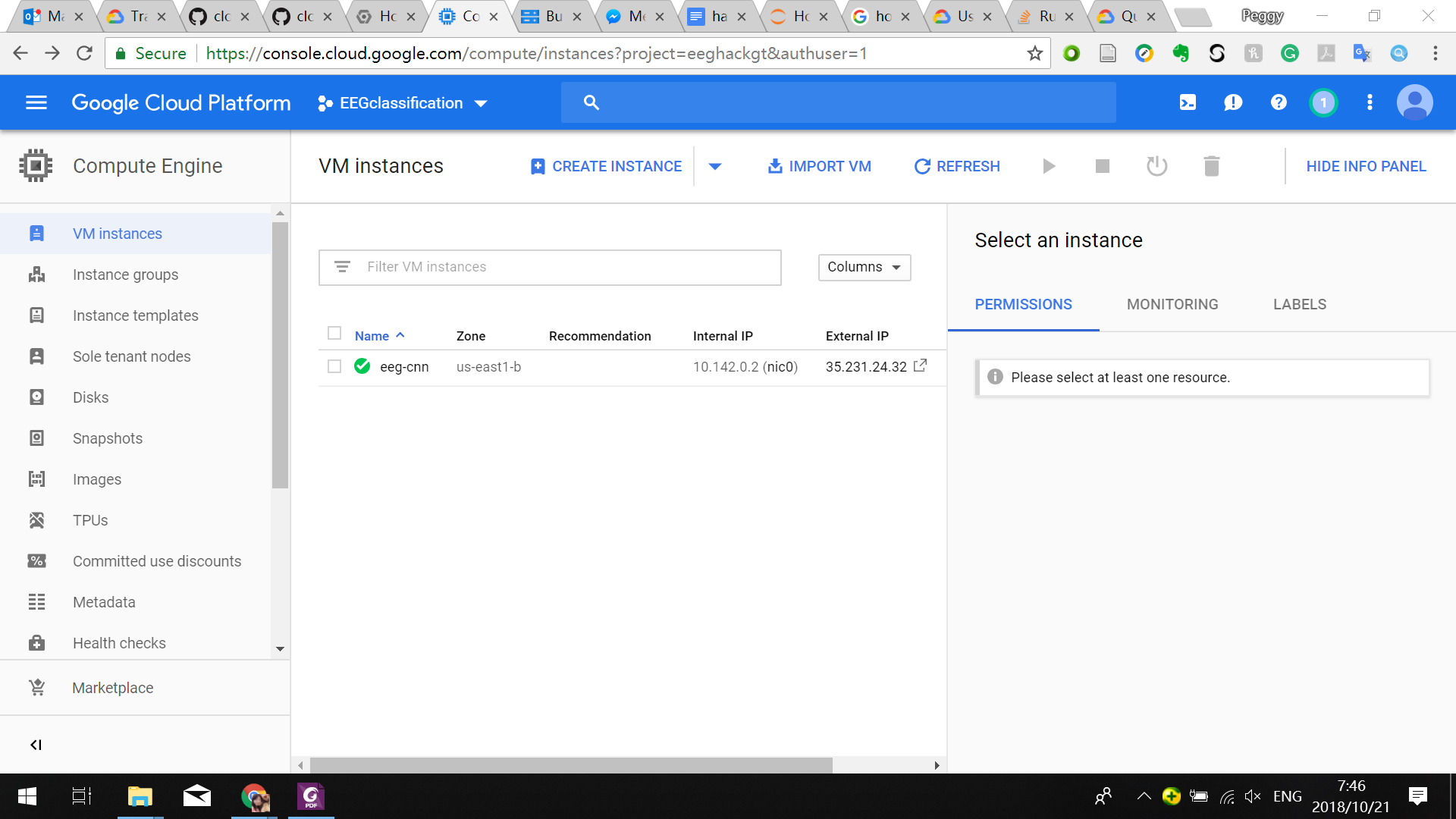1456x819 pixels.
Task: Click the reset power icon
Action: (1156, 166)
